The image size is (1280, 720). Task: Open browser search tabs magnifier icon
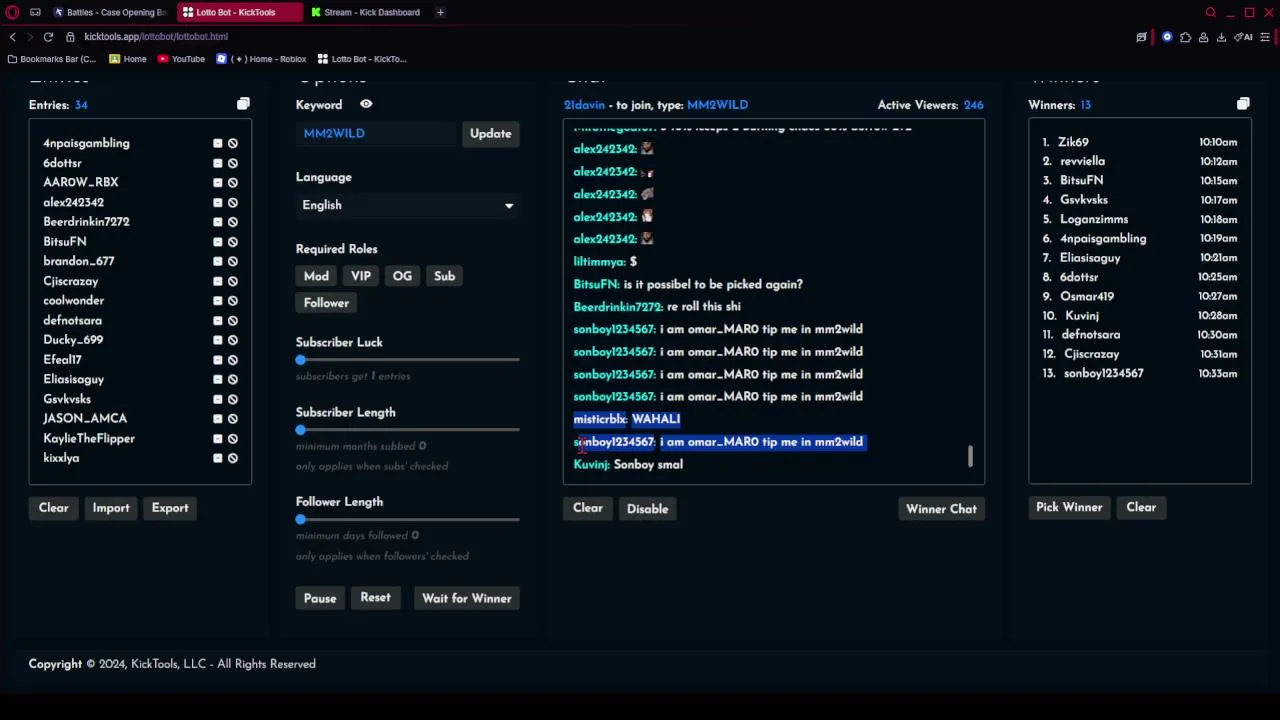pyautogui.click(x=1211, y=12)
